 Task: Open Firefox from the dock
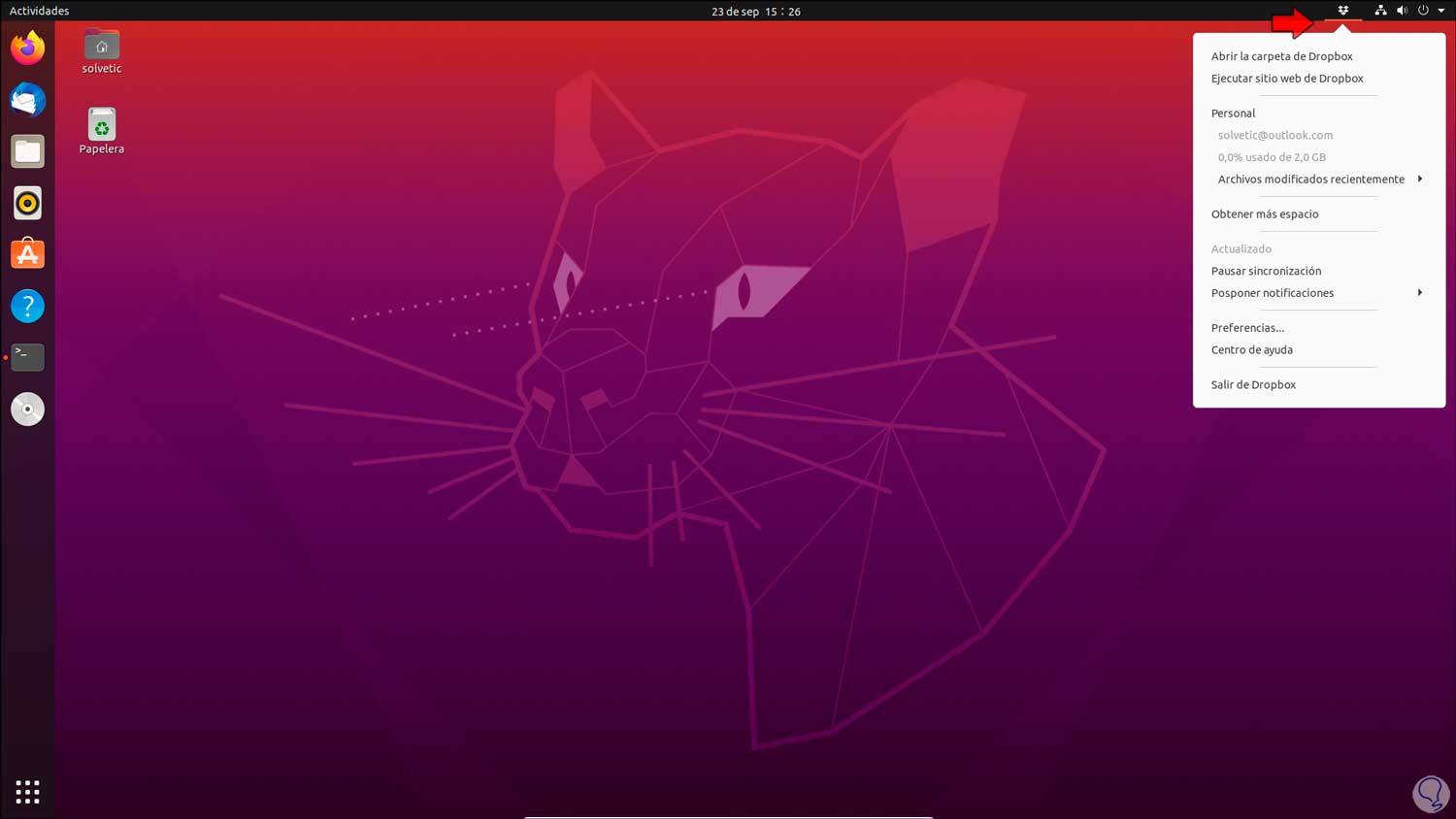coord(27,48)
